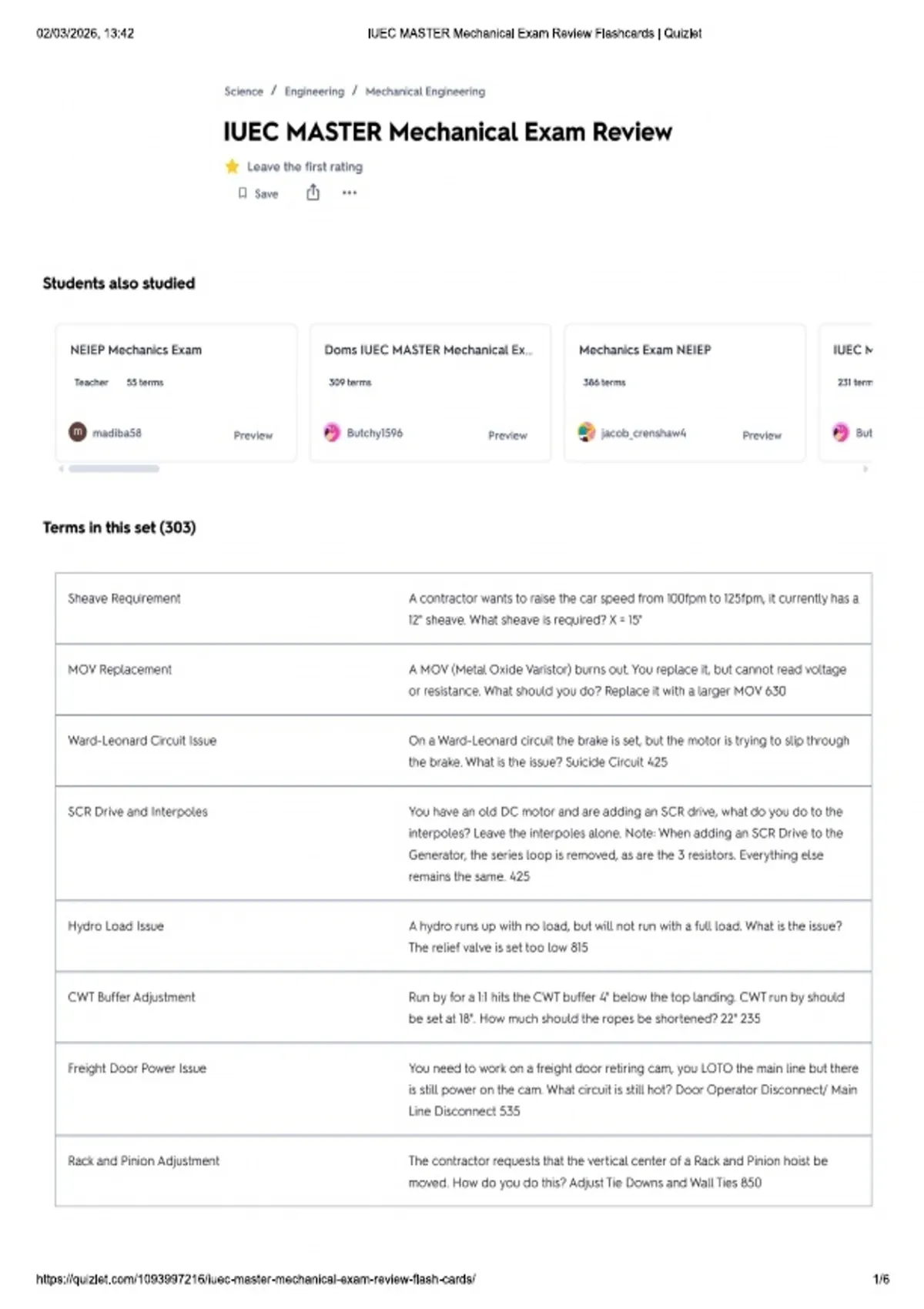Open the share icon next to Save
The width and height of the screenshot is (924, 1309).
tap(313, 192)
